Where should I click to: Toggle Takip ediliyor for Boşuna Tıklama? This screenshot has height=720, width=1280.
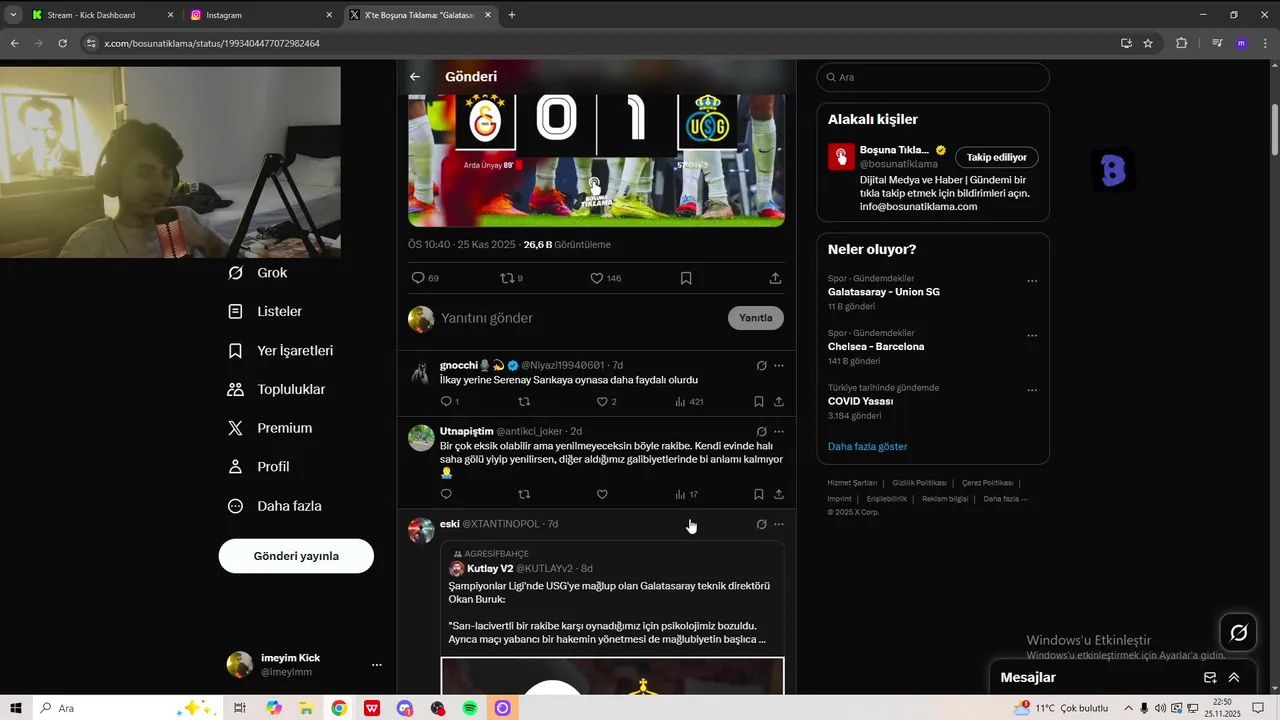tap(997, 157)
